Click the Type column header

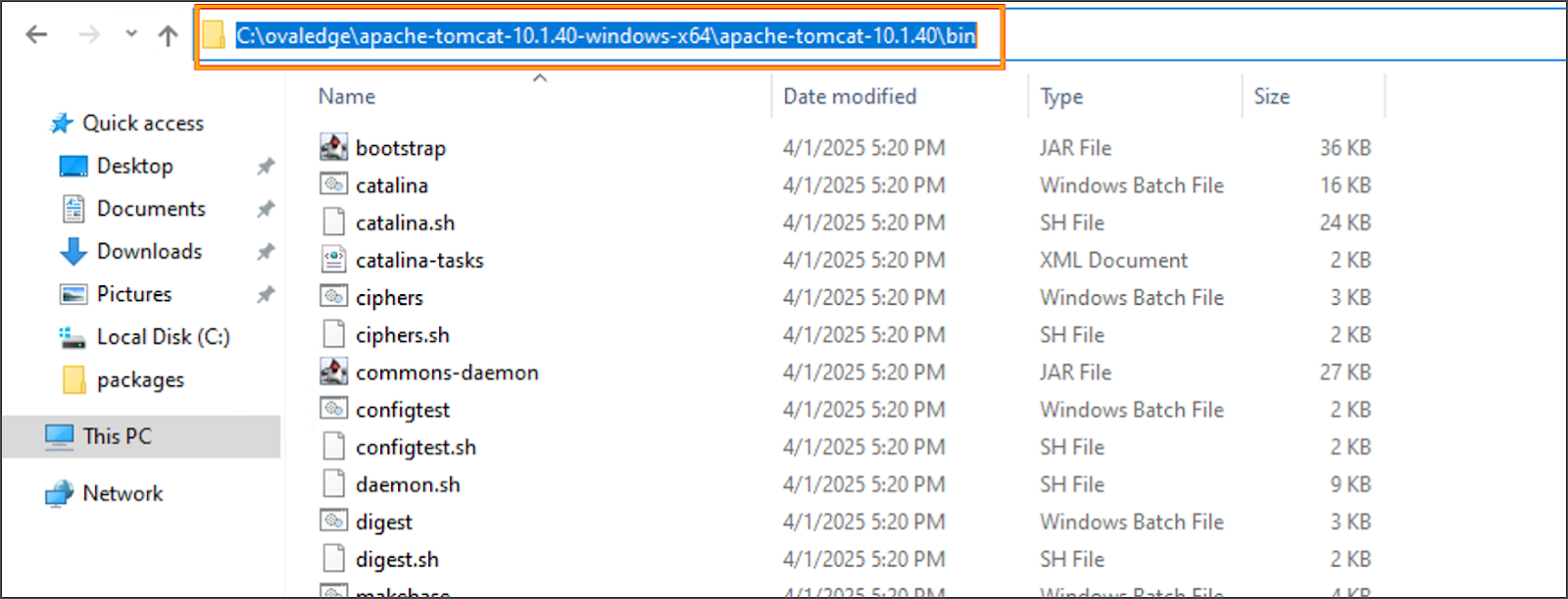1061,96
